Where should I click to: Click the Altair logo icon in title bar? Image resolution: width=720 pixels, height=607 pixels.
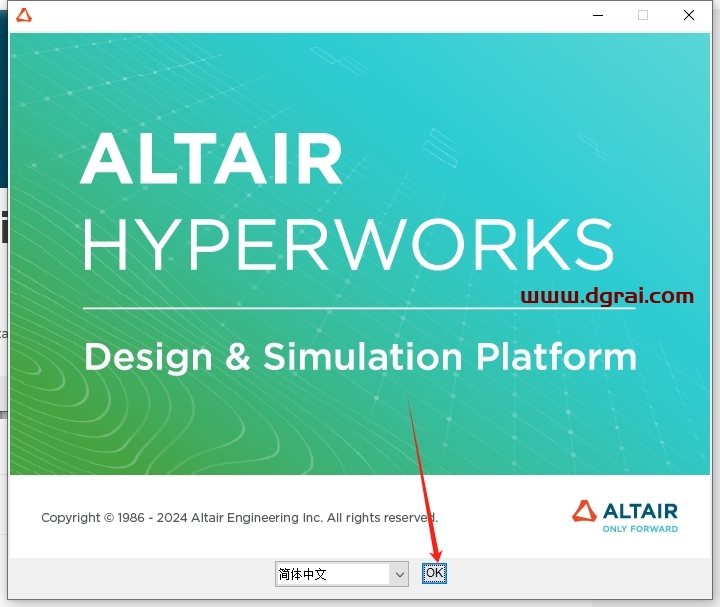pyautogui.click(x=24, y=15)
